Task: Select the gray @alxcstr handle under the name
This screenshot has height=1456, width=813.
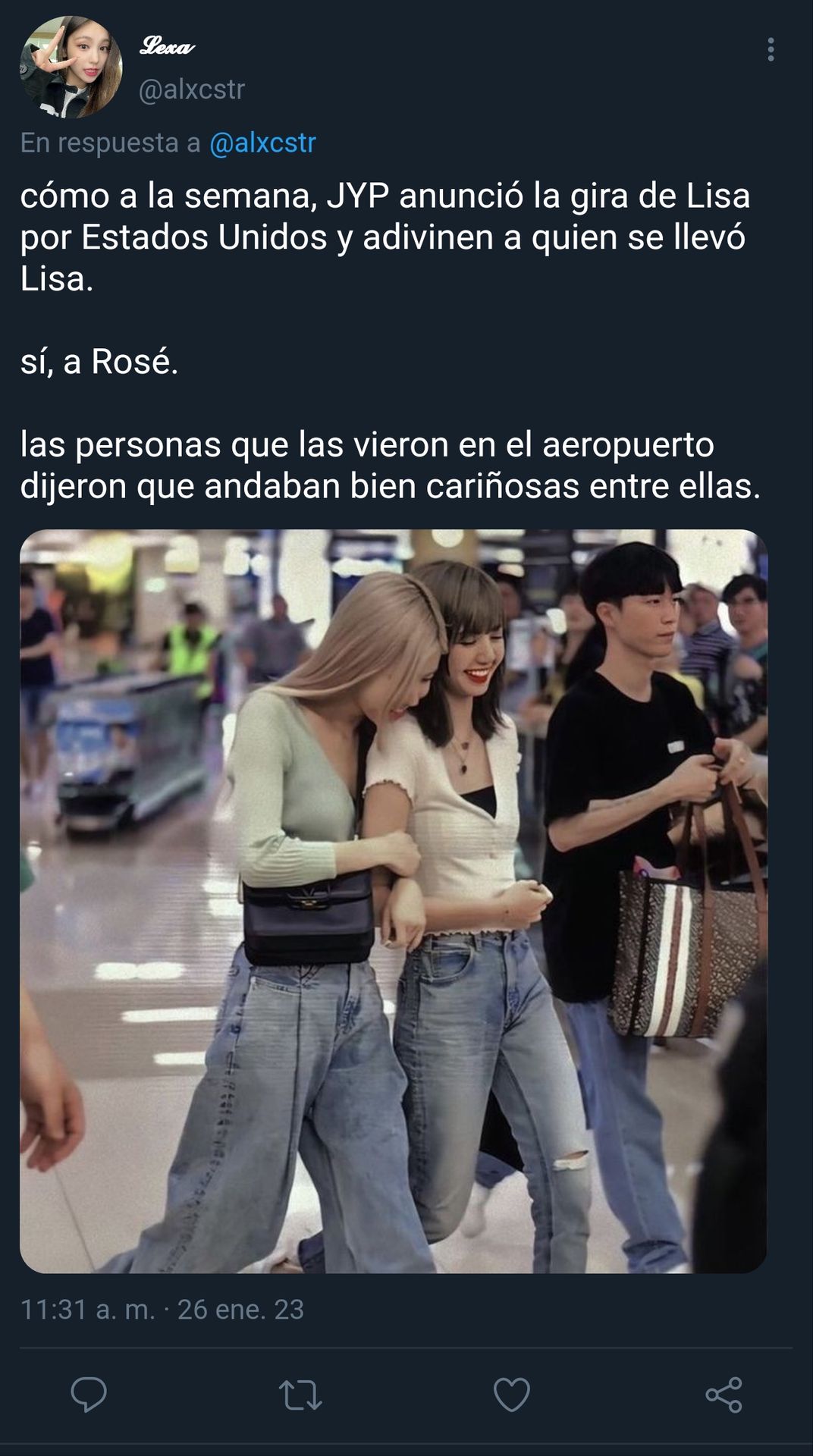Action: click(x=191, y=89)
